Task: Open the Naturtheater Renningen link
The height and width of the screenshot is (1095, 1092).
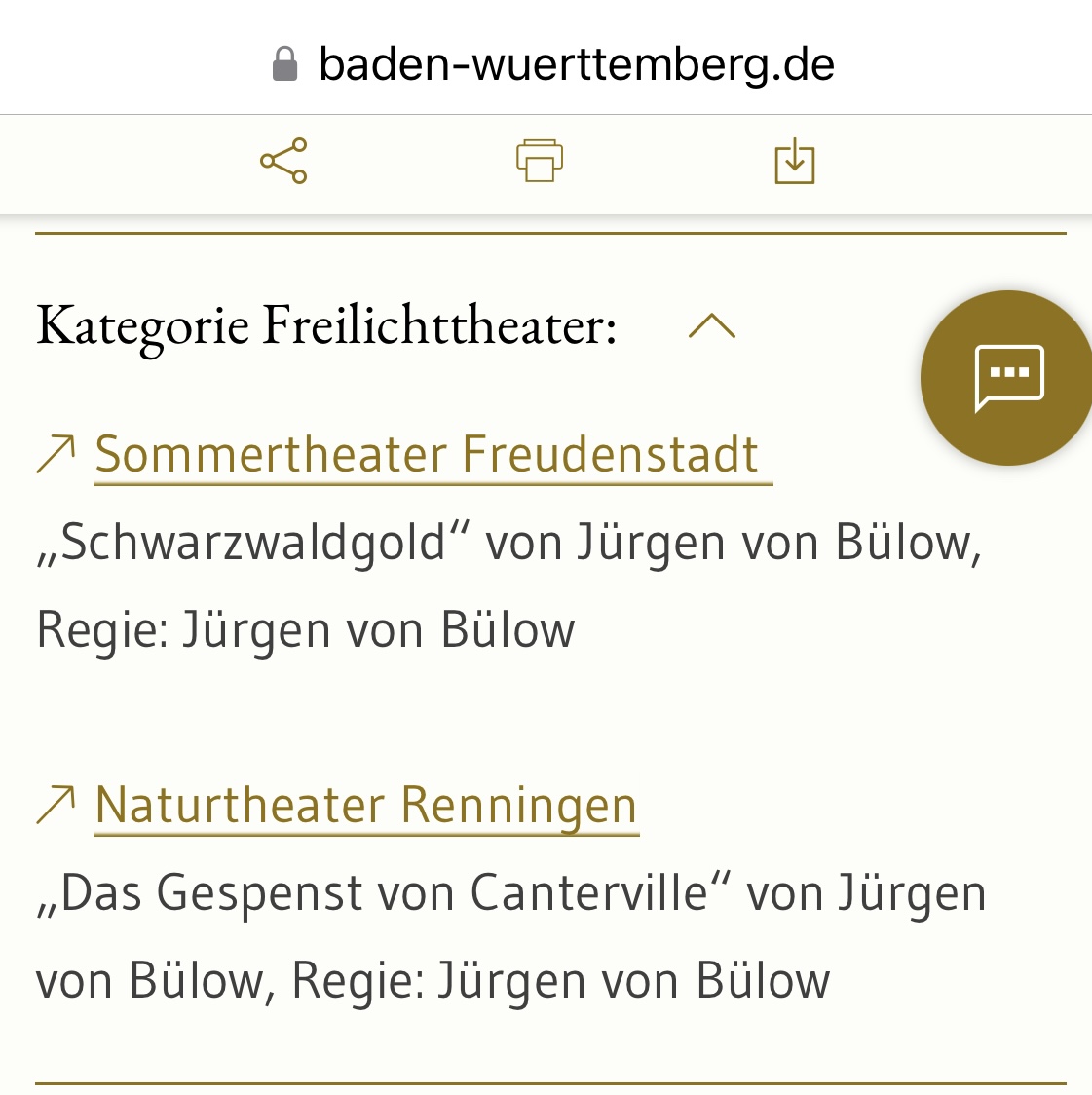Action: pos(366,805)
